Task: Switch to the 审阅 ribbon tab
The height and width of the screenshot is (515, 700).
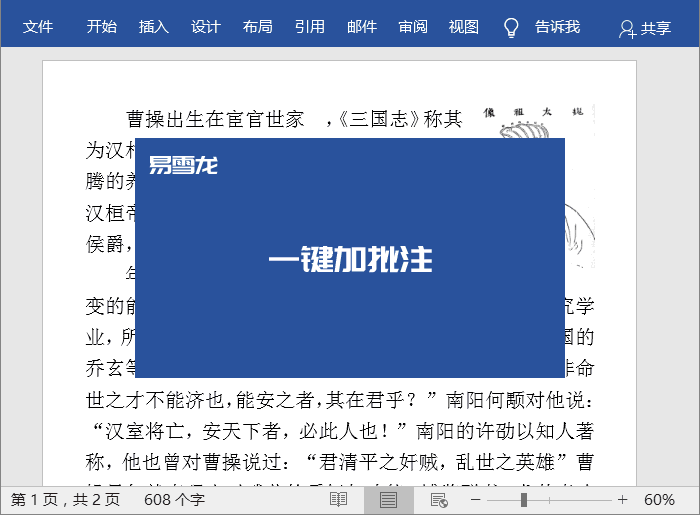Action: click(413, 27)
